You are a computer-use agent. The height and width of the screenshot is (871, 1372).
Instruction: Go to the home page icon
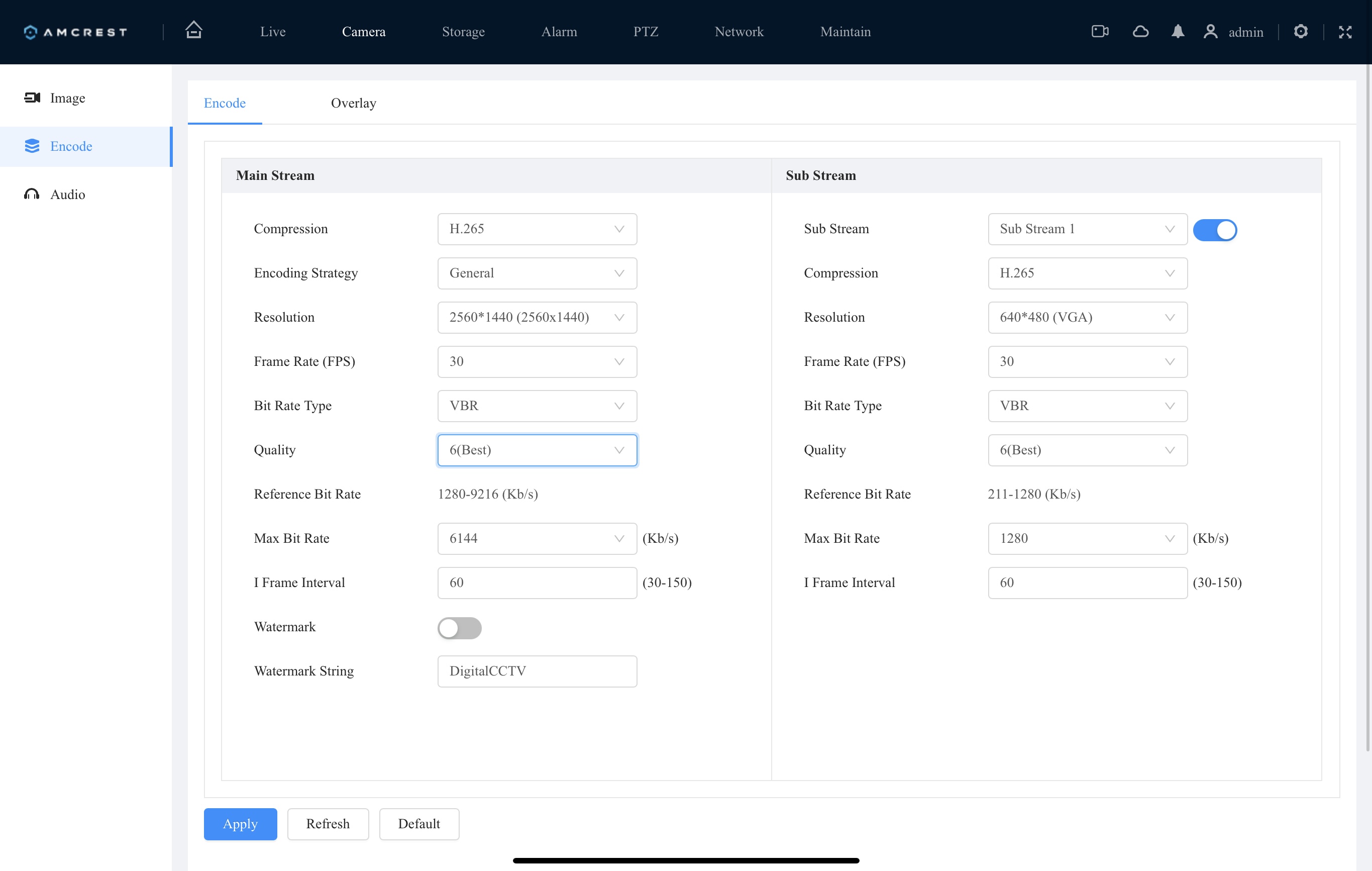click(x=194, y=30)
